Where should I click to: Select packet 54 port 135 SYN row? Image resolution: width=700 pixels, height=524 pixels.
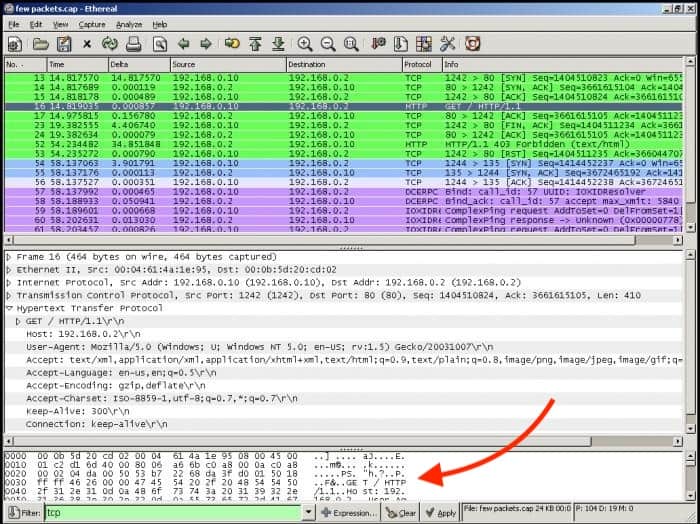343,164
